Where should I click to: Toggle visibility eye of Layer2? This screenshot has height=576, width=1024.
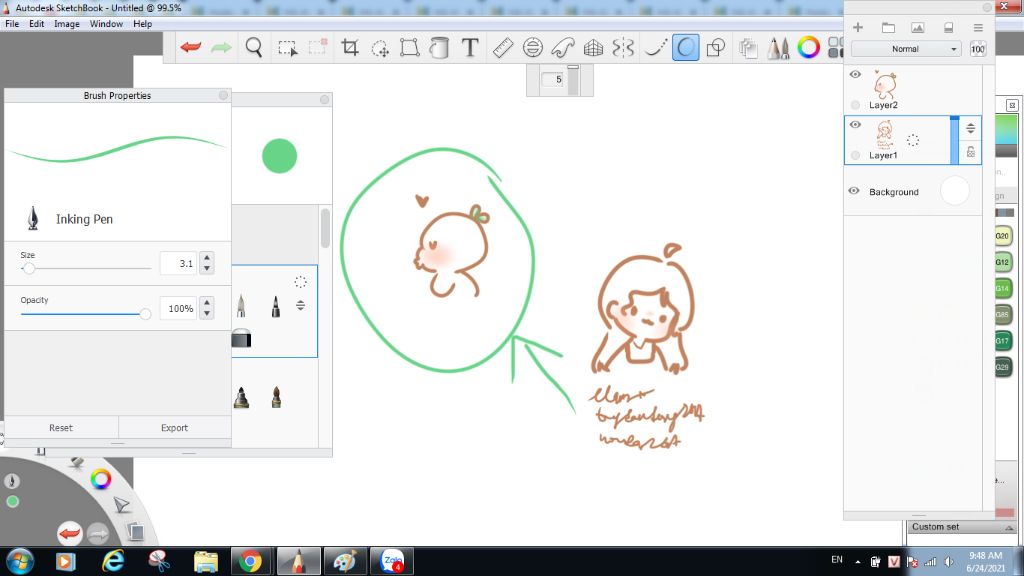[x=856, y=74]
